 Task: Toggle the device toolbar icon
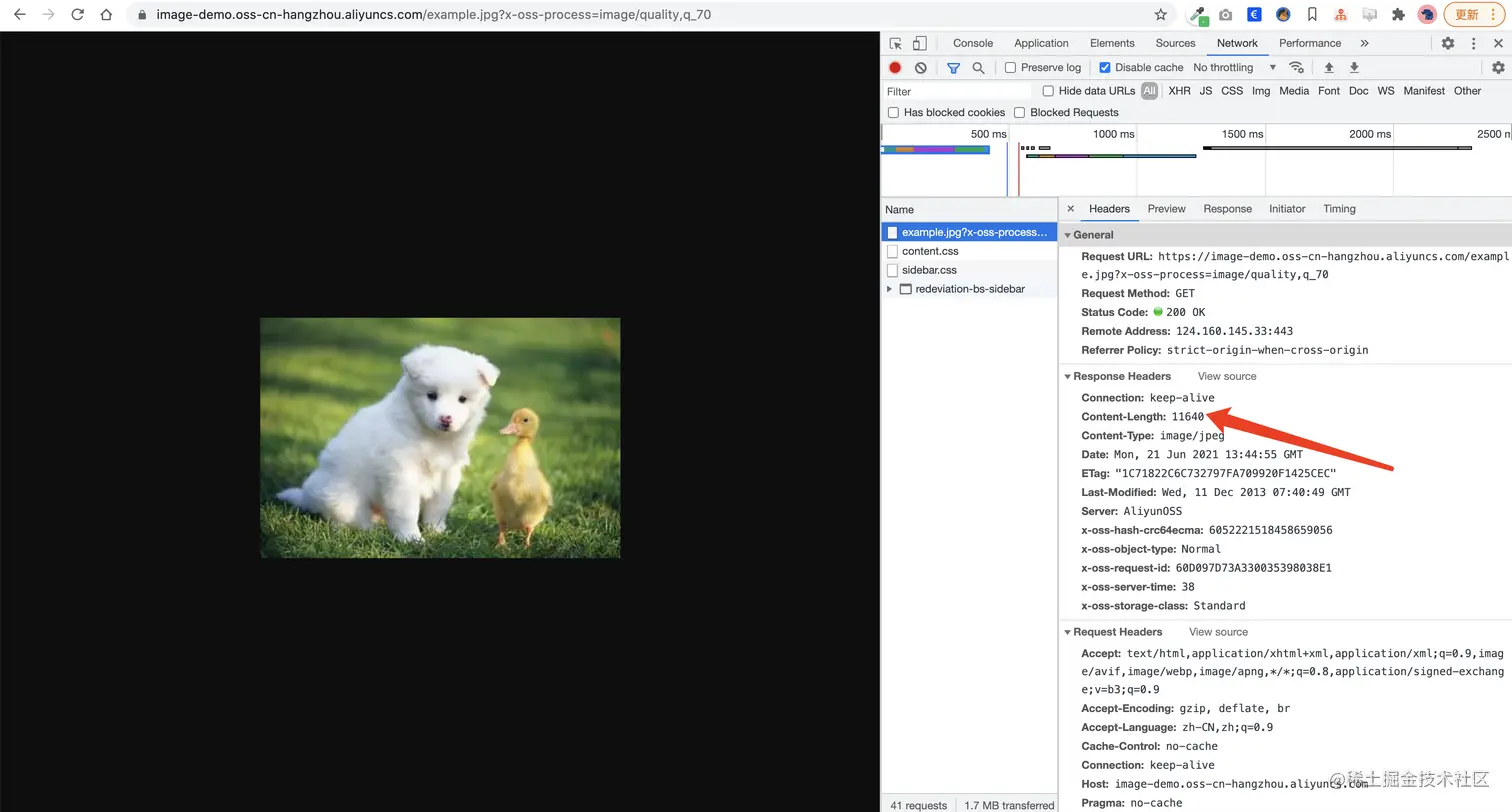point(919,44)
